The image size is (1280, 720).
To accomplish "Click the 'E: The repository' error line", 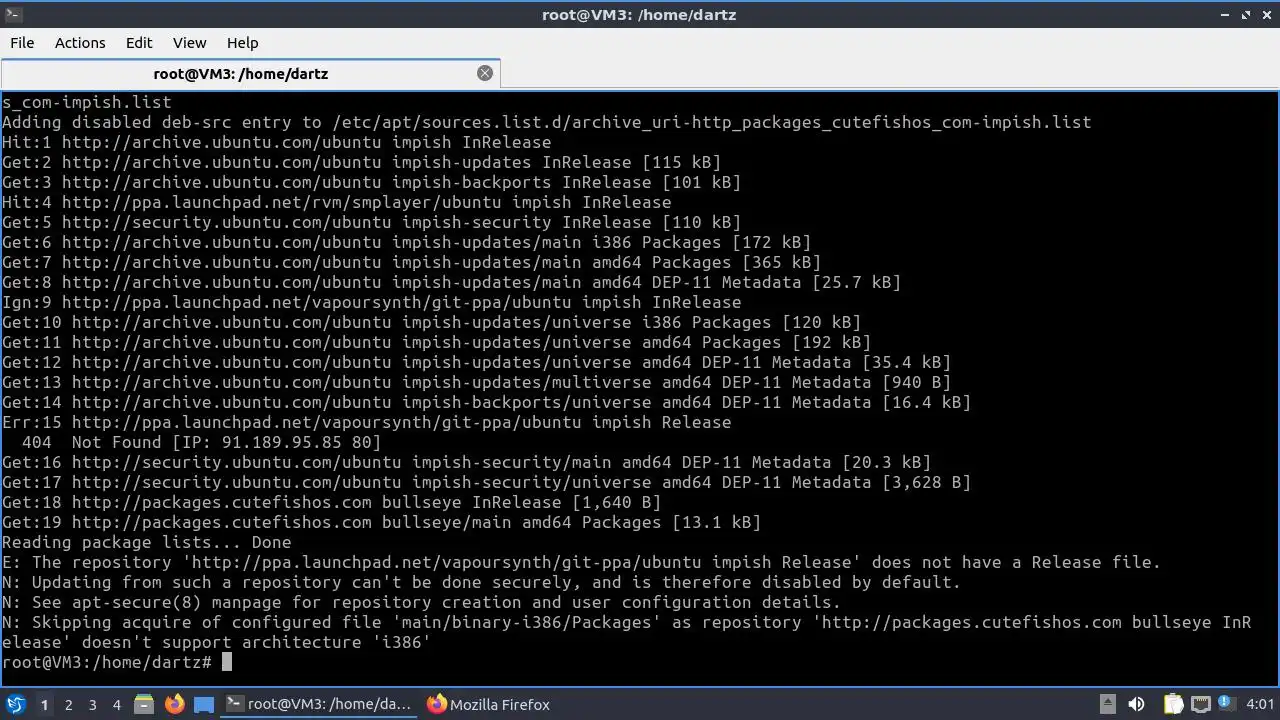I will [x=581, y=562].
